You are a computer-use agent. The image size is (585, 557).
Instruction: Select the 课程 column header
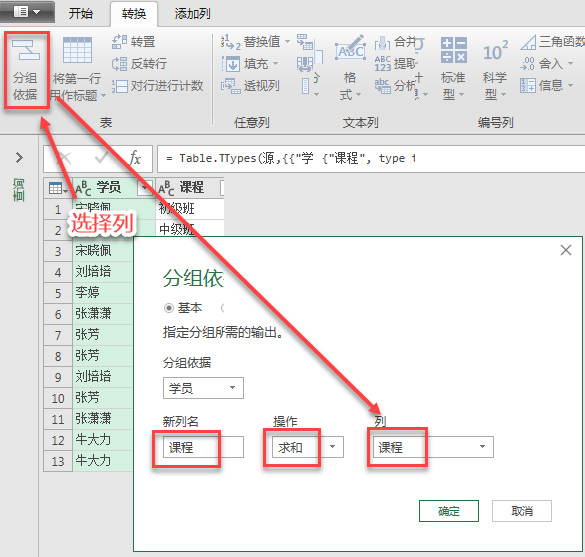click(x=189, y=188)
